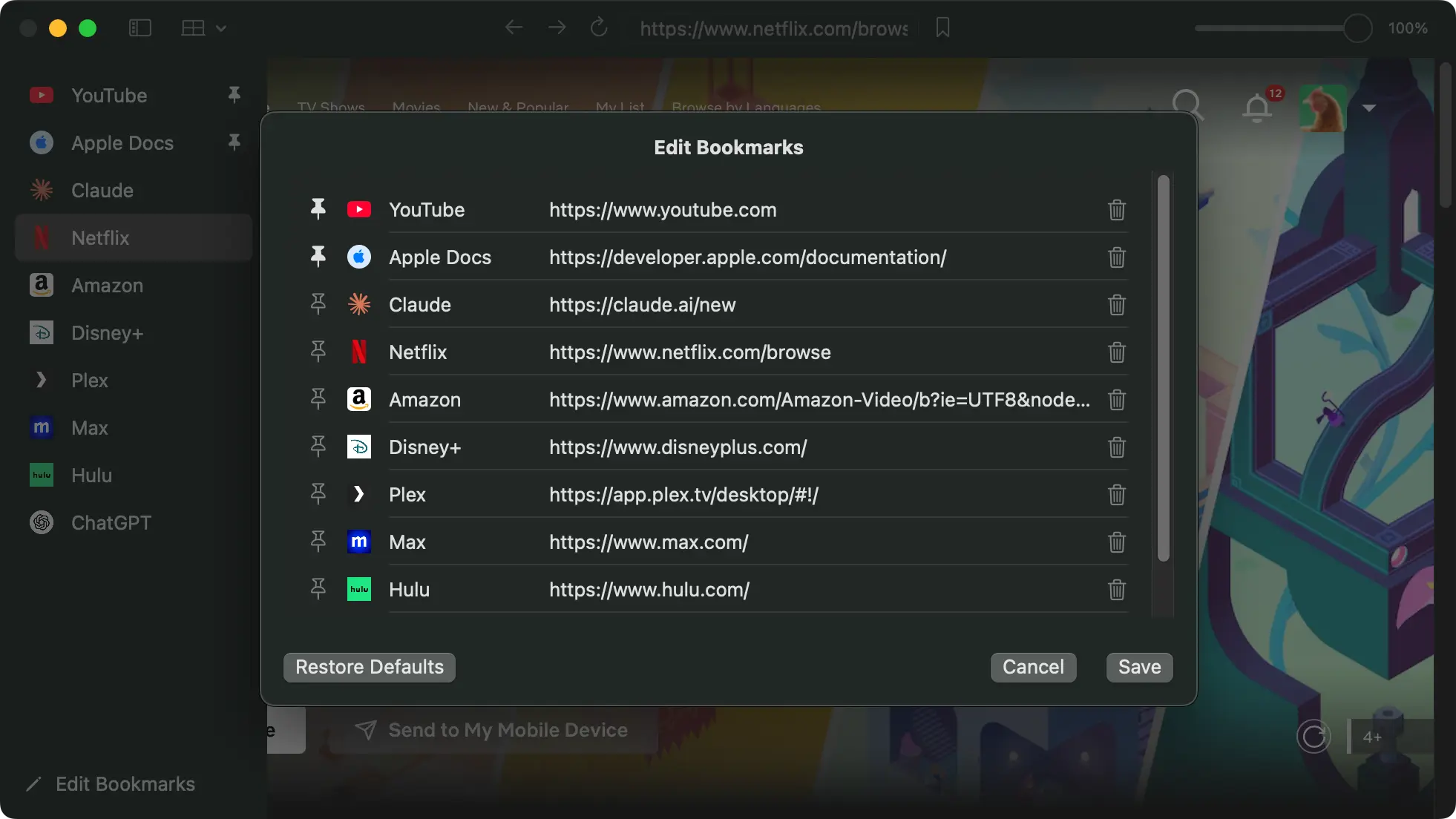This screenshot has height=819, width=1456.
Task: Select the Netflix sidebar bookmark
Action: click(134, 238)
